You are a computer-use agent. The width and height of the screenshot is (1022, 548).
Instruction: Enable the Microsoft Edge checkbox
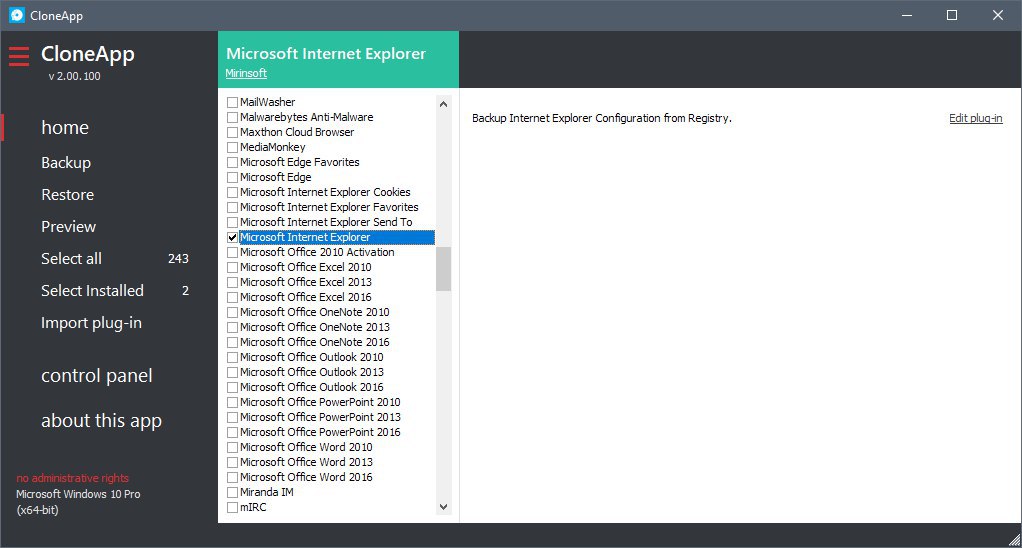(x=232, y=177)
